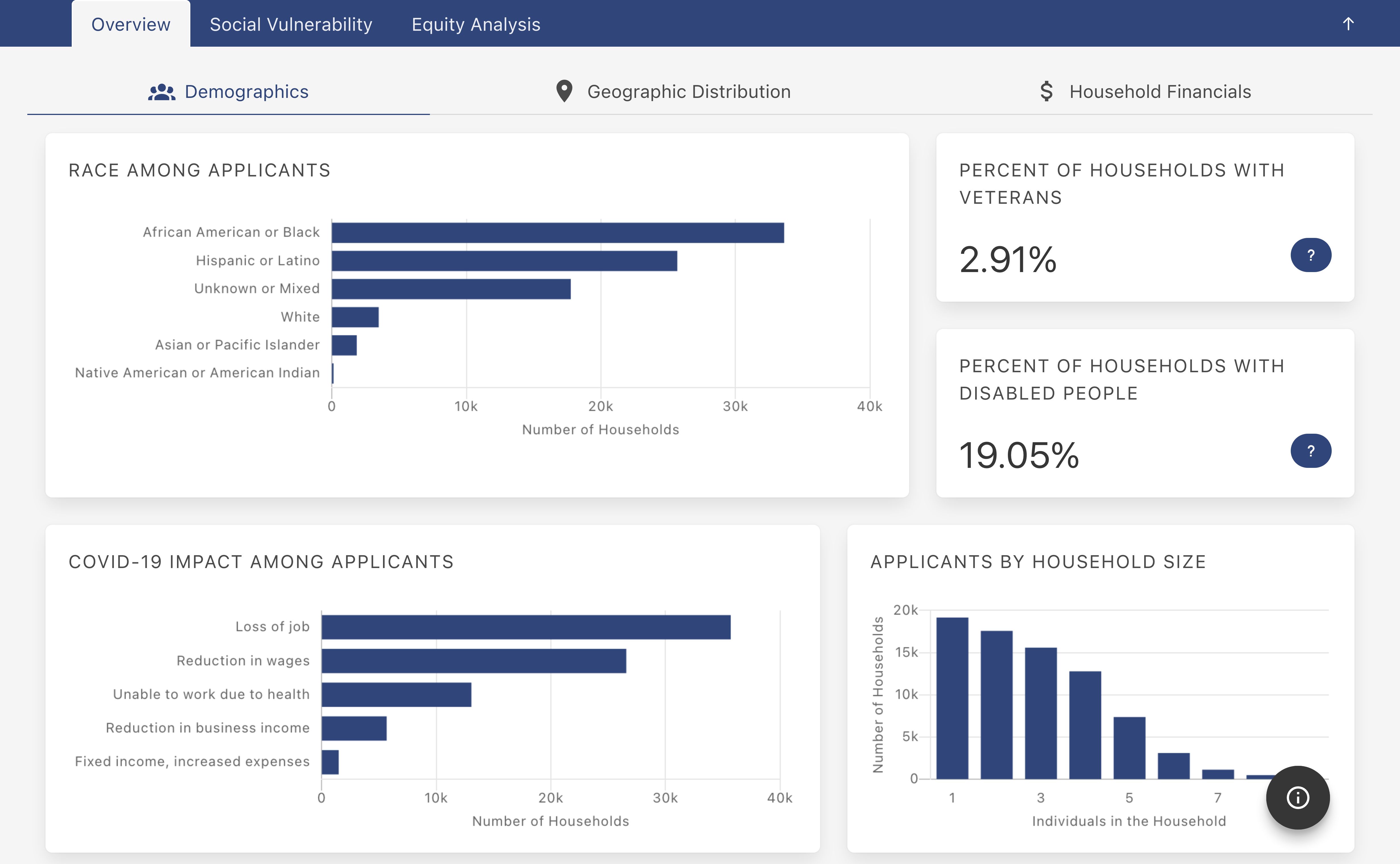Click the scroll-to-top arrow icon
This screenshot has height=864, width=1400.
1348,24
